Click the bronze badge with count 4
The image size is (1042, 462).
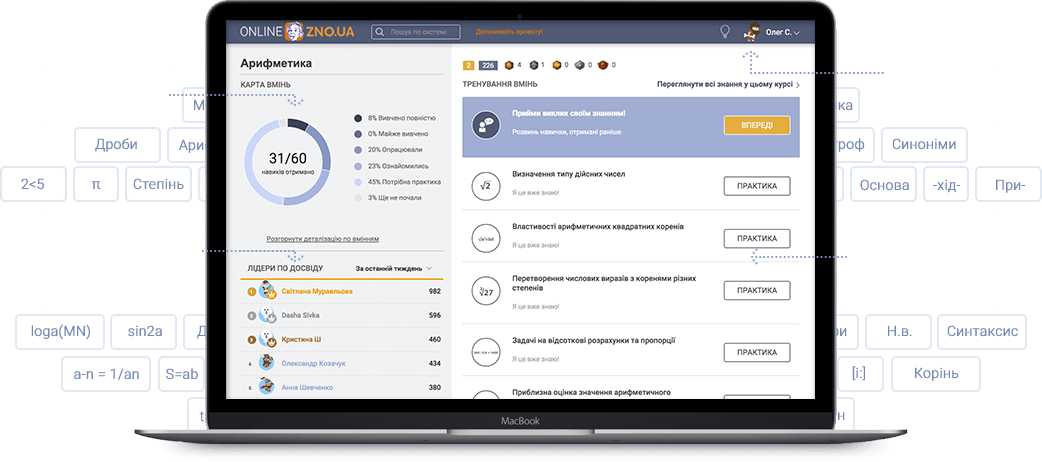point(509,65)
